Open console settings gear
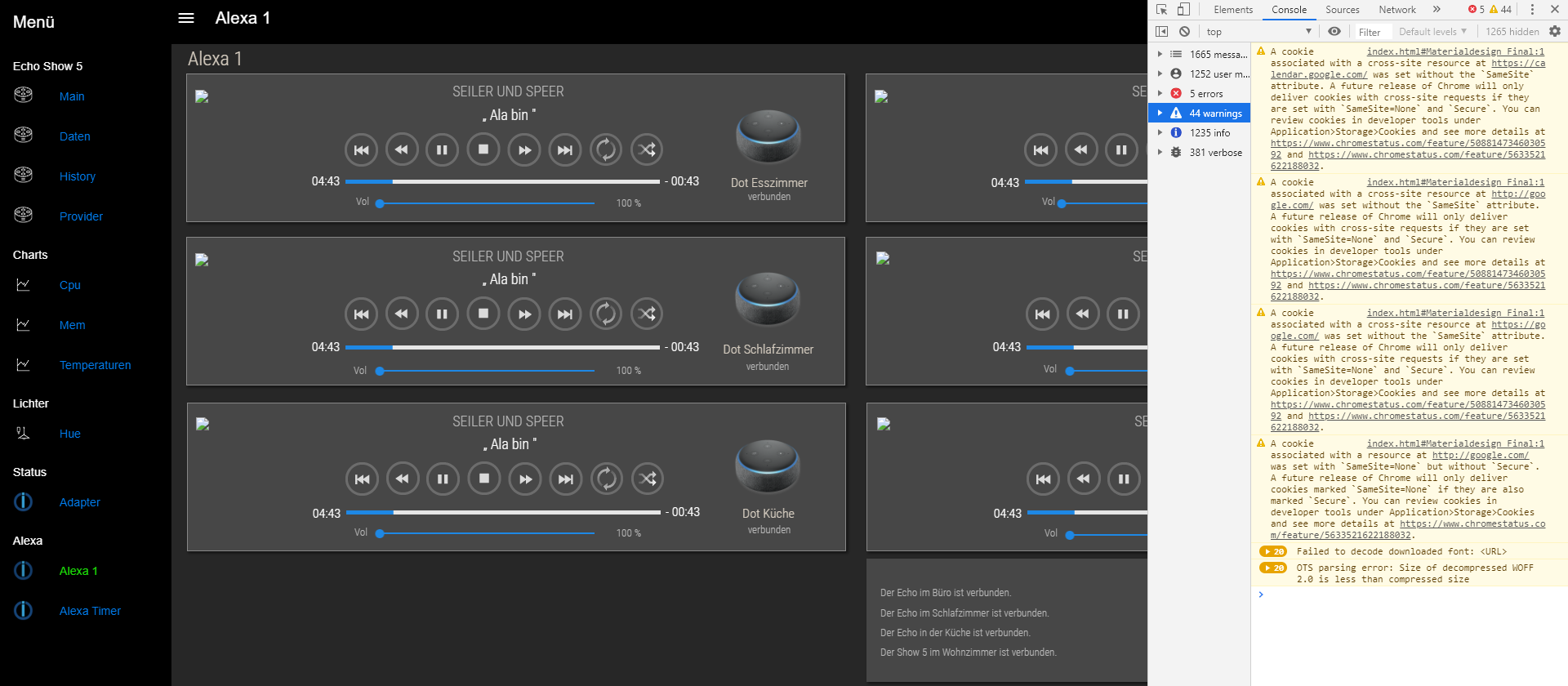The width and height of the screenshot is (1568, 686). coord(1554,31)
